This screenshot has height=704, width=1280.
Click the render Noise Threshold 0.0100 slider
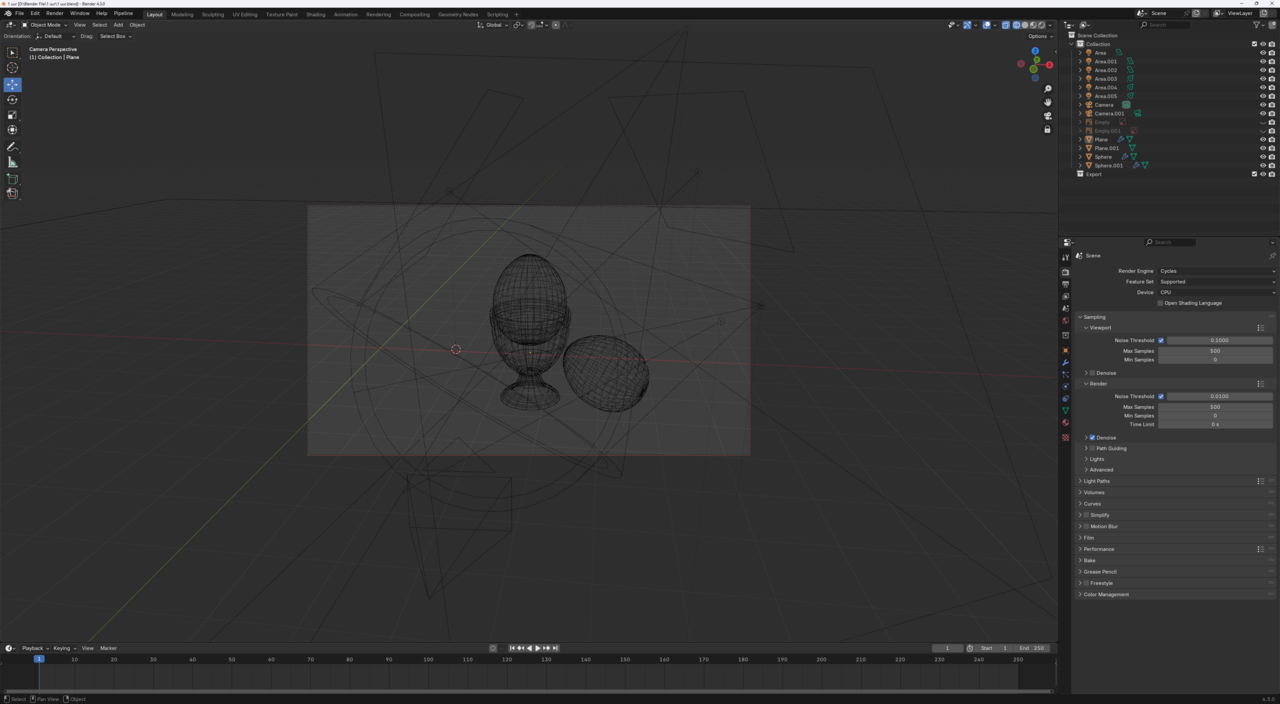pyautogui.click(x=1219, y=396)
